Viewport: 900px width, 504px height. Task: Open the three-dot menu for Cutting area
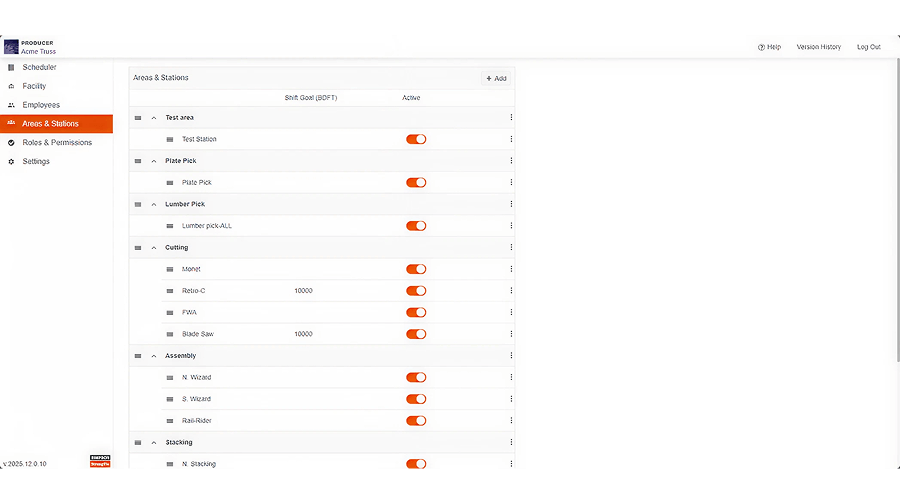tap(511, 247)
